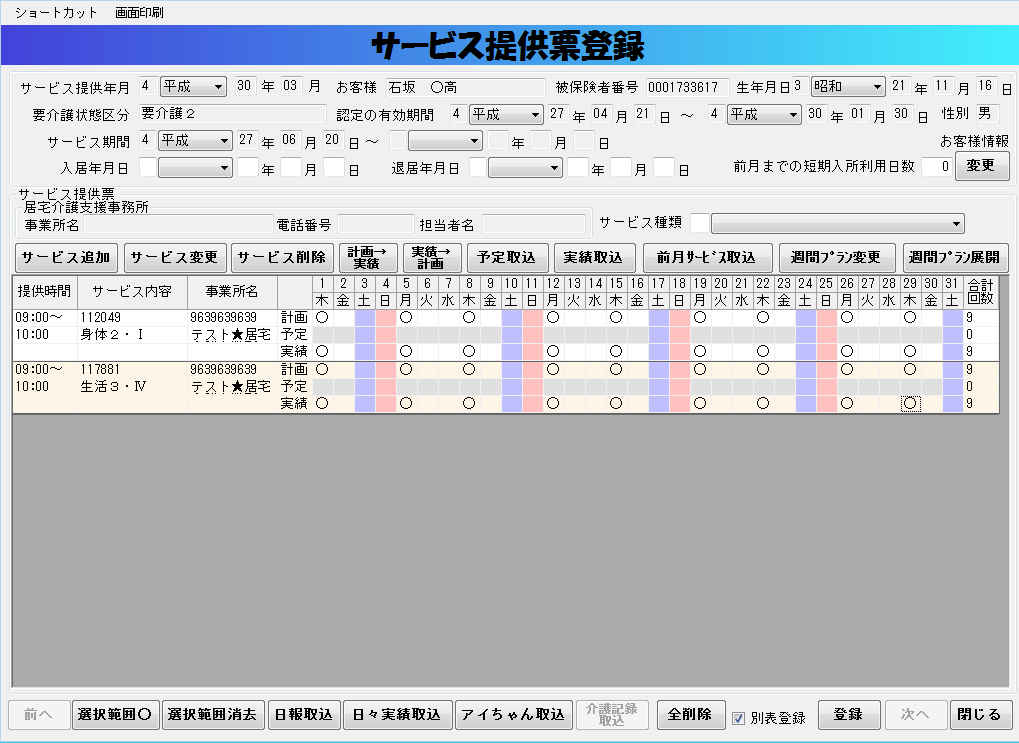Click the アイちゃん取込 button
1019x743 pixels.
pyautogui.click(x=513, y=714)
